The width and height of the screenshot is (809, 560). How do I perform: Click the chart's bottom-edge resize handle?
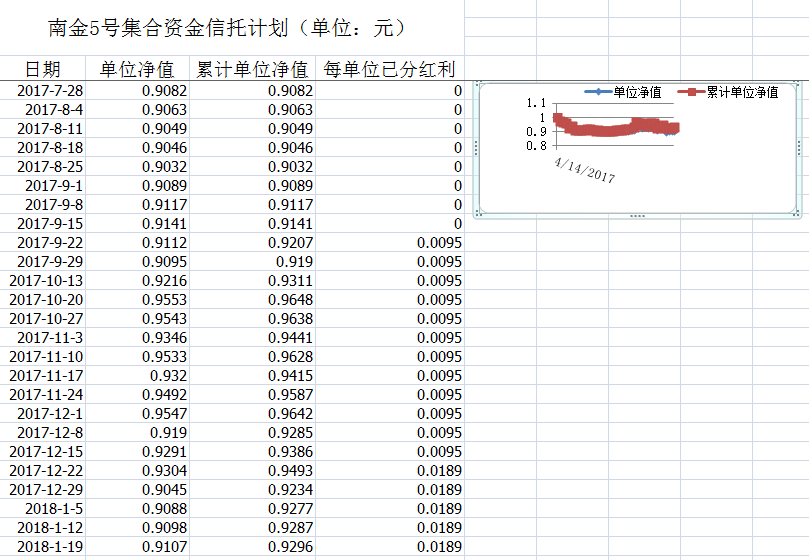637,215
